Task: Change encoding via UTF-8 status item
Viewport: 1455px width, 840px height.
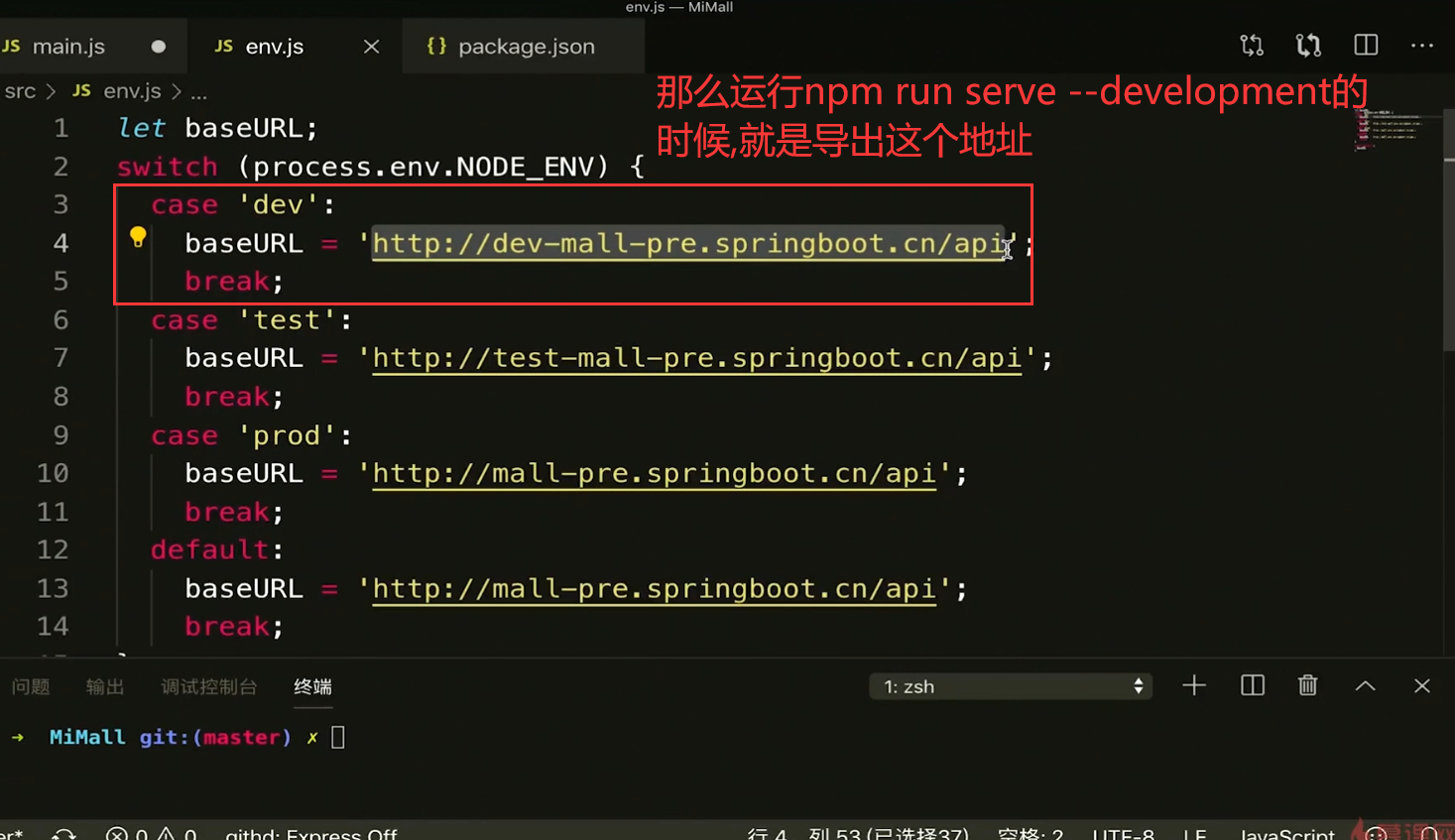Action: (x=1123, y=834)
